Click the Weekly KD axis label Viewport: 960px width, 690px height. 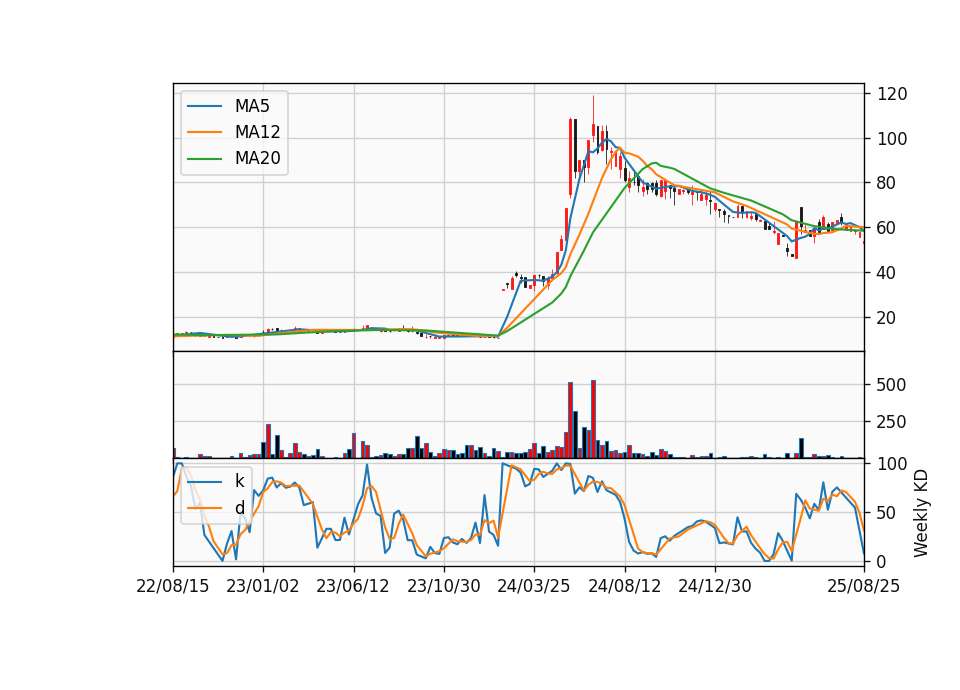[x=921, y=513]
